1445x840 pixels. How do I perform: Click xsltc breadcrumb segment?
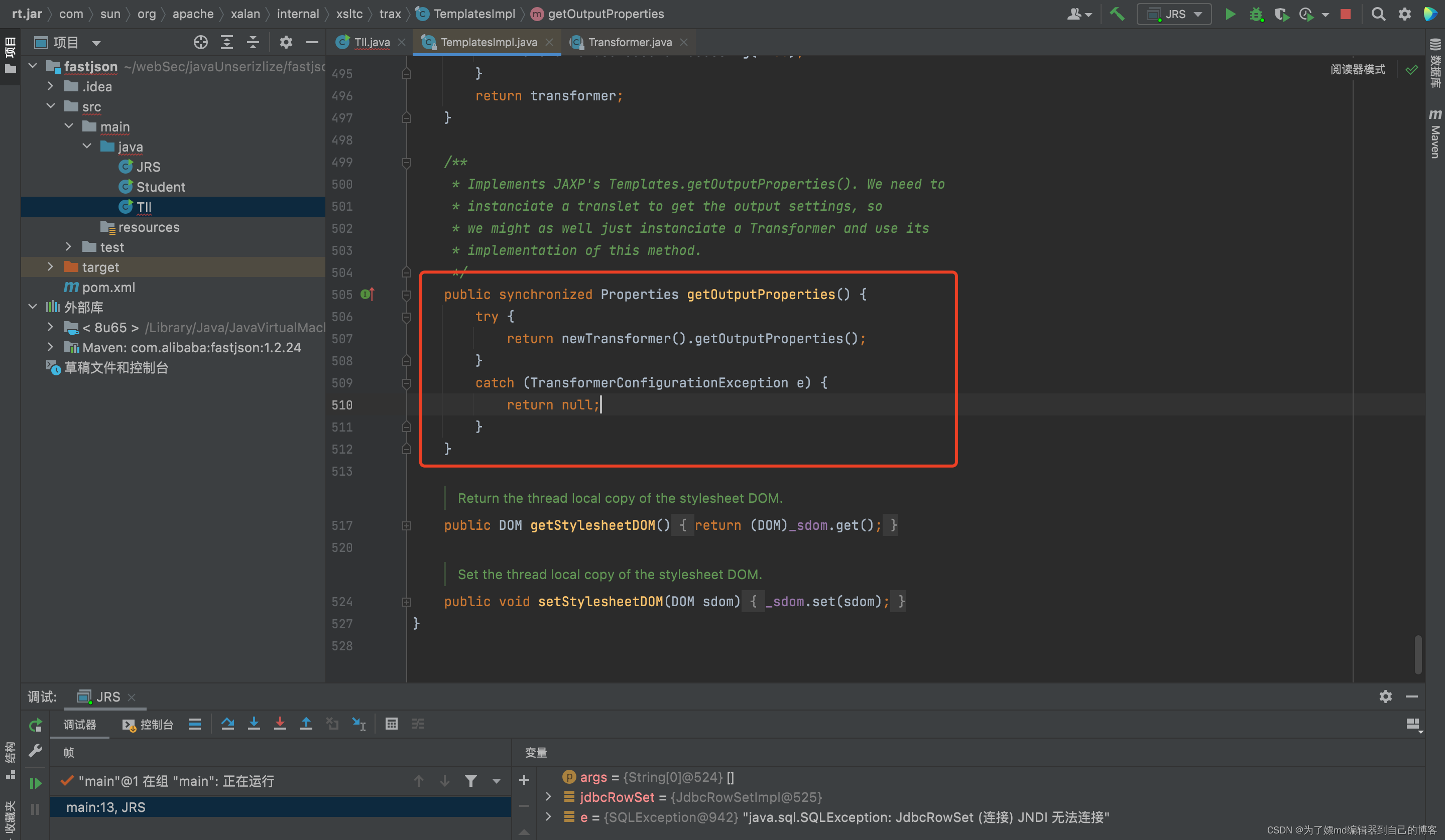pyautogui.click(x=349, y=14)
